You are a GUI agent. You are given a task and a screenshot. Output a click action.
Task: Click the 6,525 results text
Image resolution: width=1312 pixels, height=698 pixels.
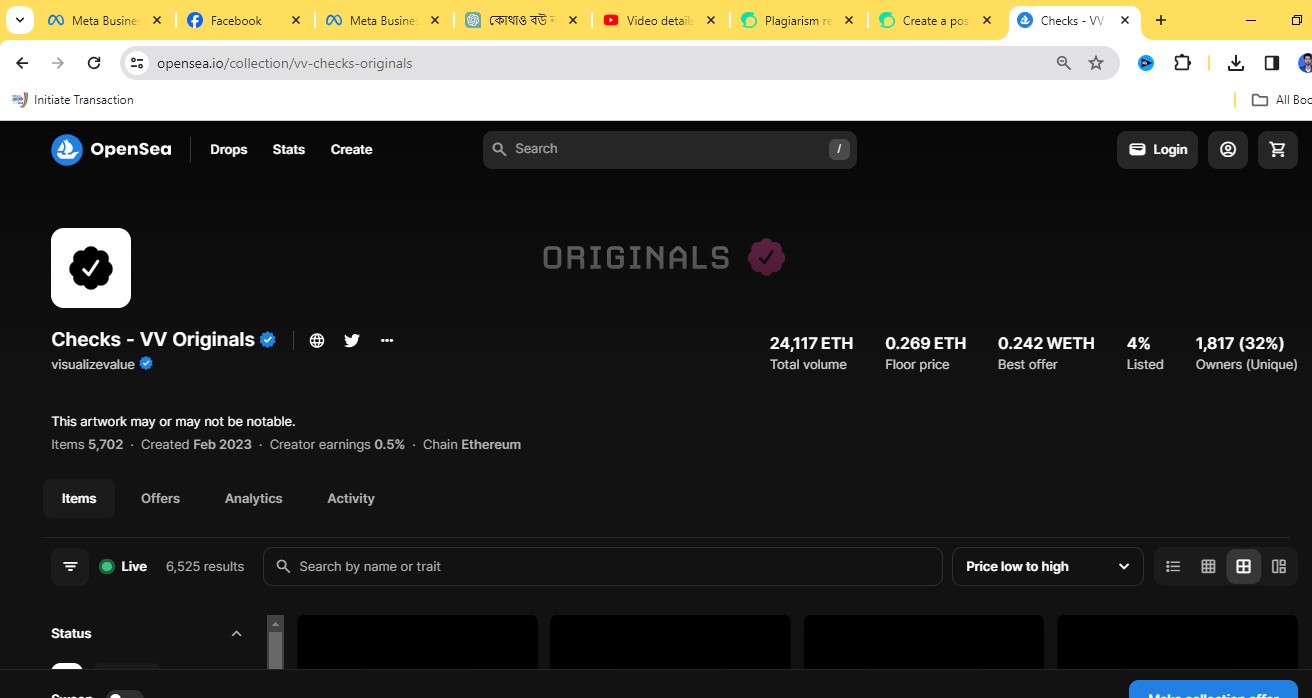click(205, 567)
